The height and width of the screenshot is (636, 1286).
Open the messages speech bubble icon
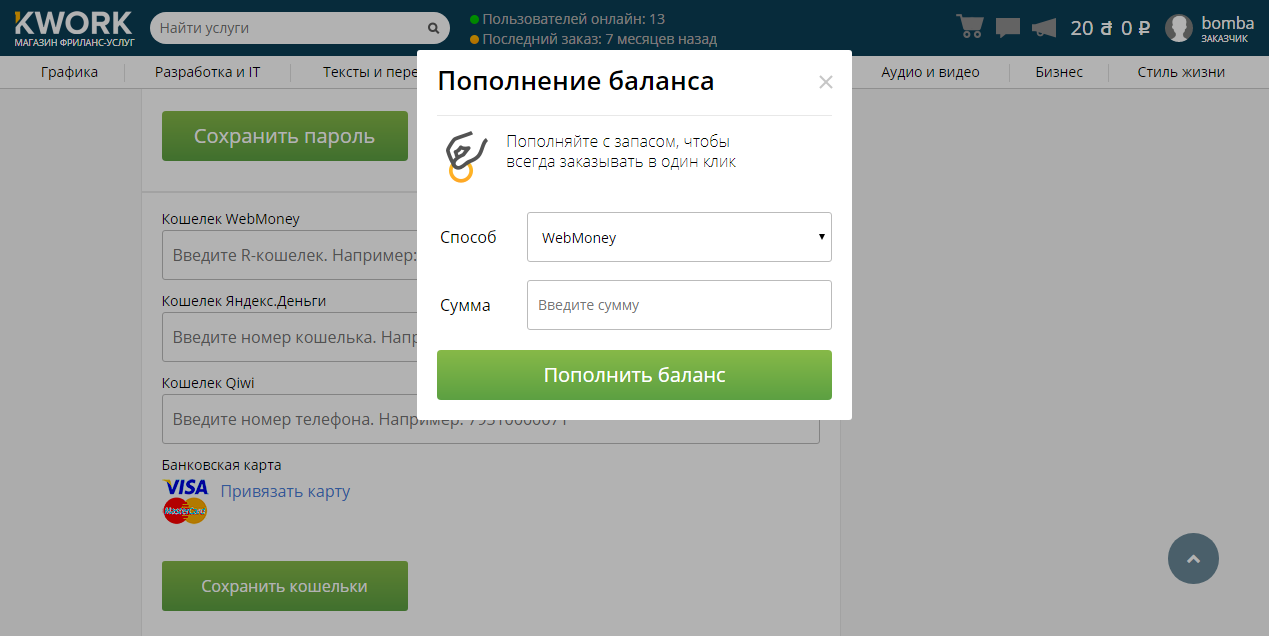[1008, 27]
